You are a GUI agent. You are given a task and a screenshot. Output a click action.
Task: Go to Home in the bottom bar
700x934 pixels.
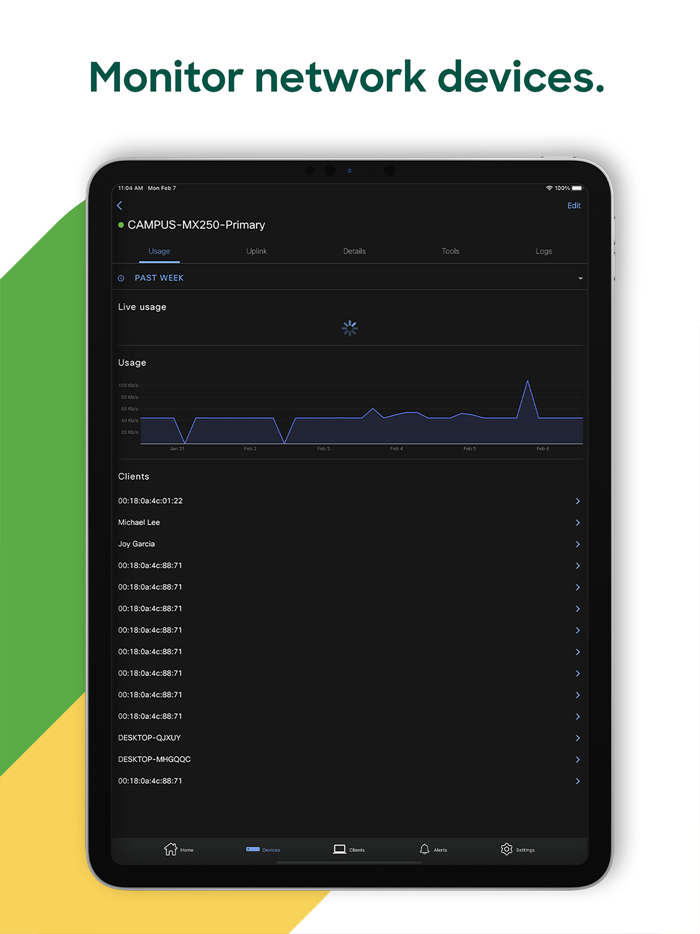(x=178, y=849)
